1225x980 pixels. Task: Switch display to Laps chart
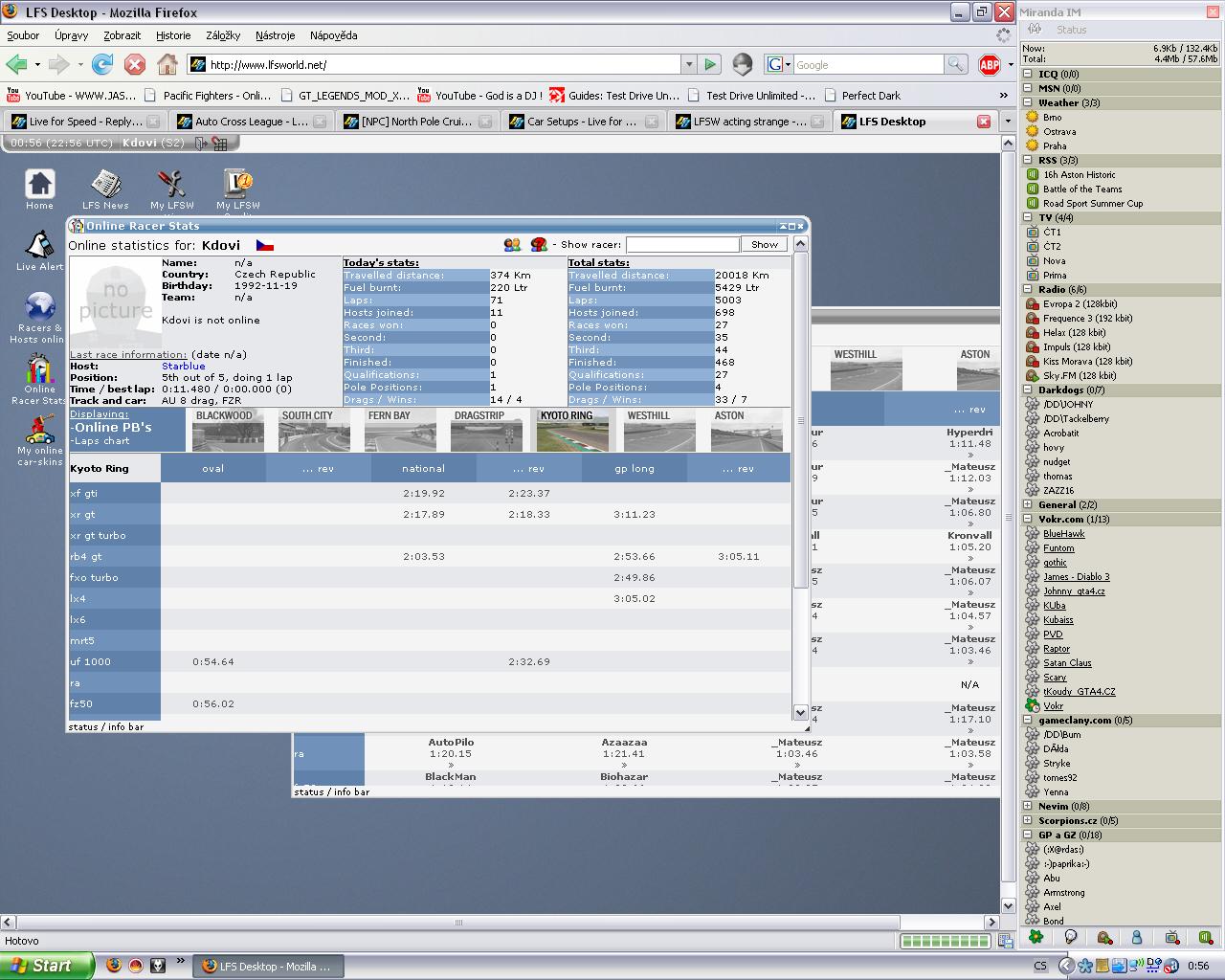pos(101,441)
